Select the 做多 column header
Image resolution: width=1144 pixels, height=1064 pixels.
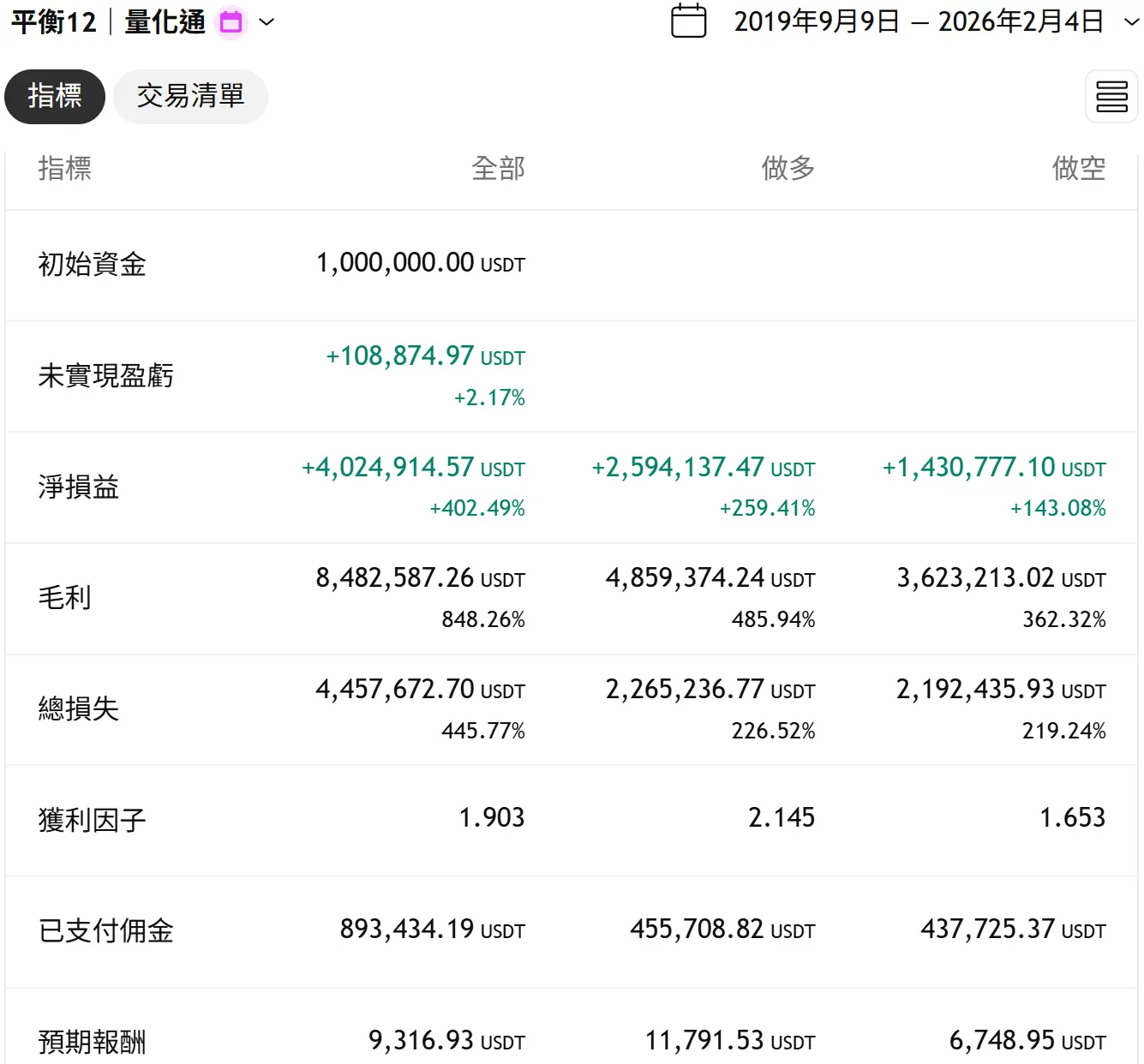point(788,168)
